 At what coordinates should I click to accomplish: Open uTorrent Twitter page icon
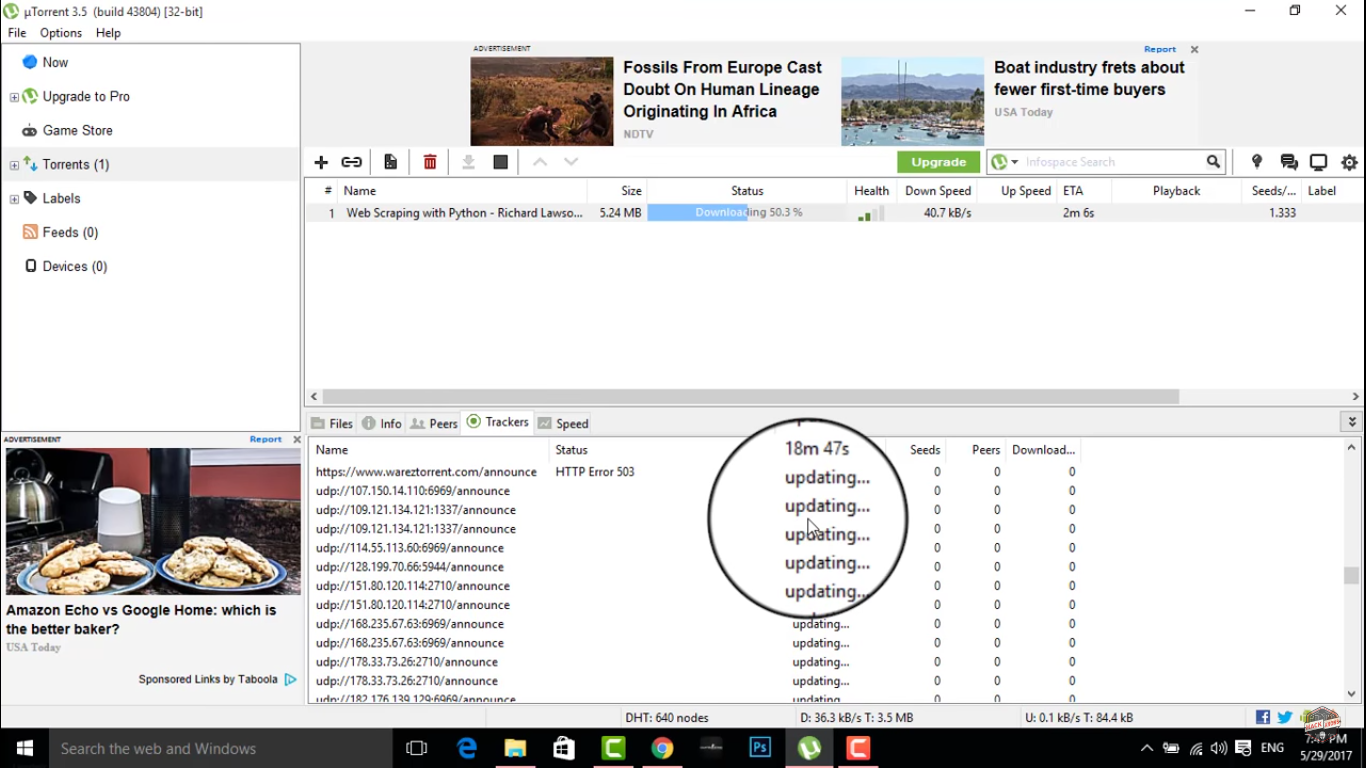point(1285,717)
